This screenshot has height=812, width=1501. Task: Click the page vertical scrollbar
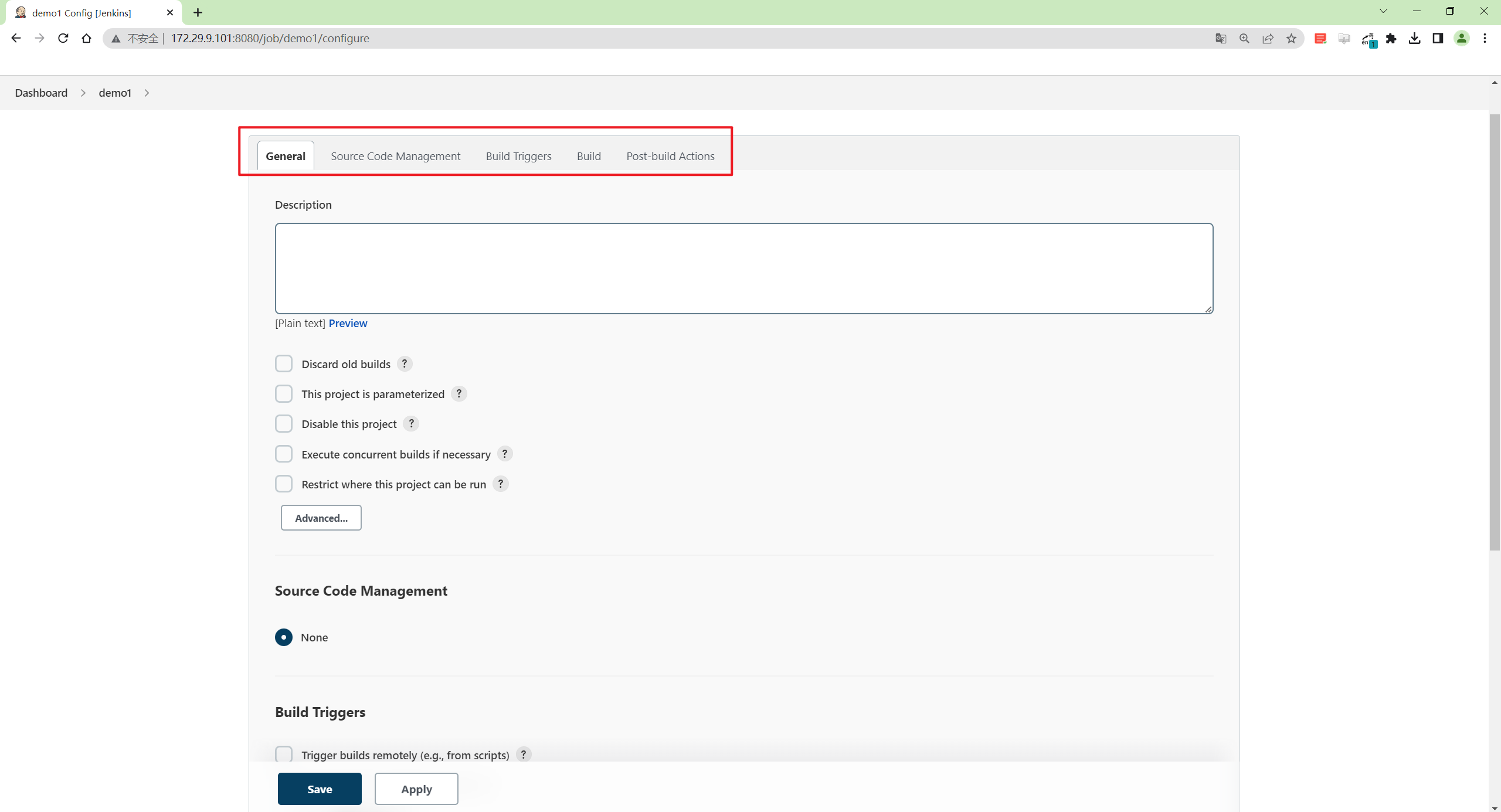coord(1495,331)
